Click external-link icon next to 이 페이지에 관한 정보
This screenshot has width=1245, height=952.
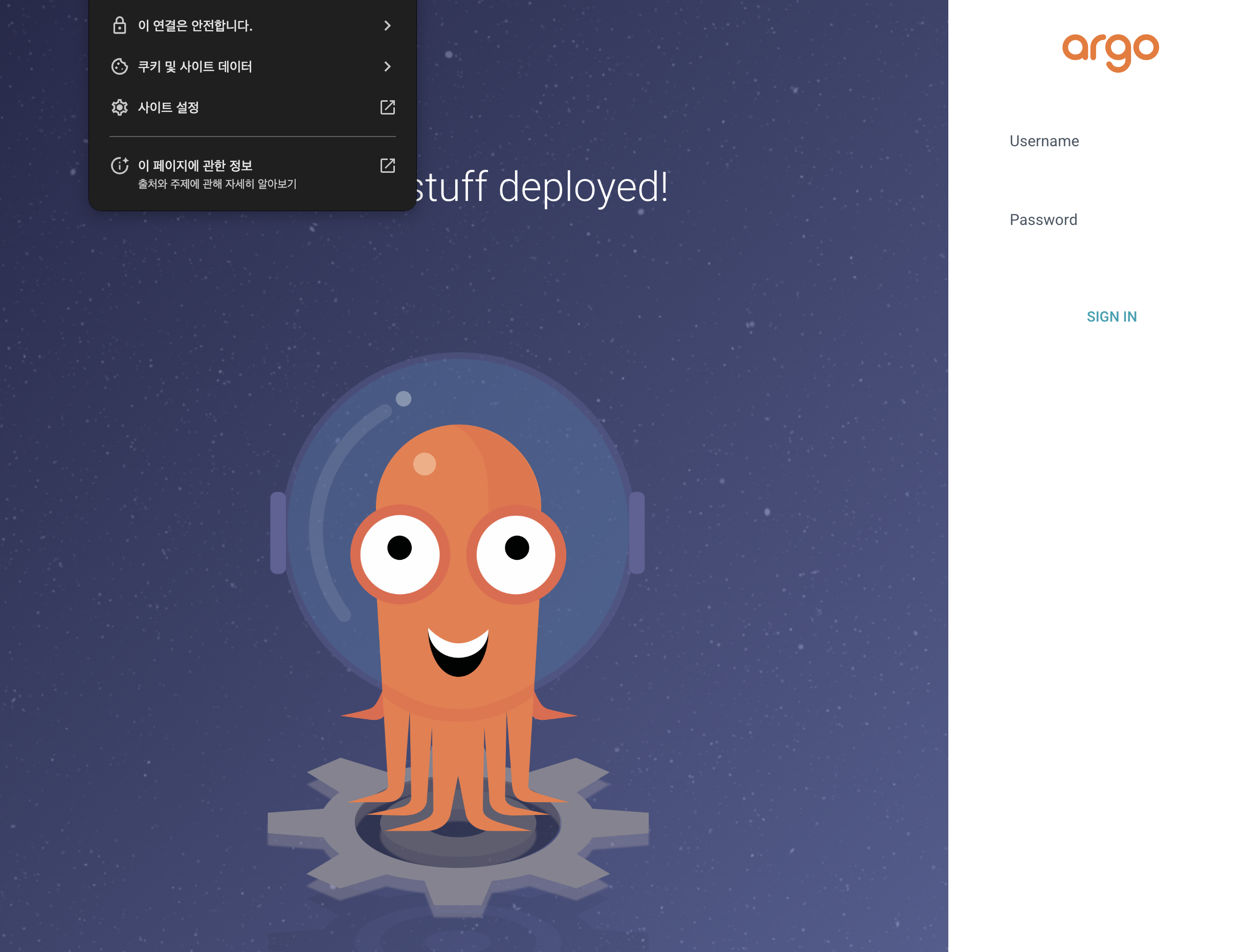coord(387,166)
